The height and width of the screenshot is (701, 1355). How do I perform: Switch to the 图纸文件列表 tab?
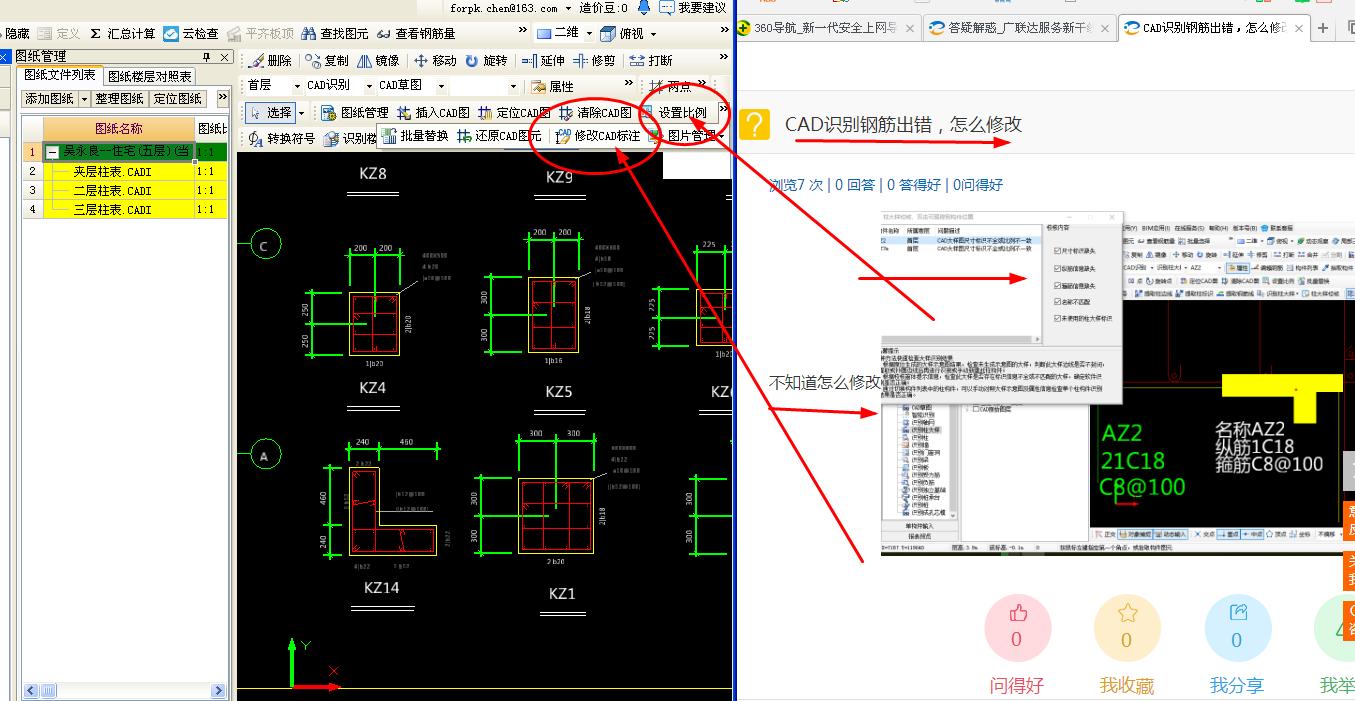(x=60, y=75)
